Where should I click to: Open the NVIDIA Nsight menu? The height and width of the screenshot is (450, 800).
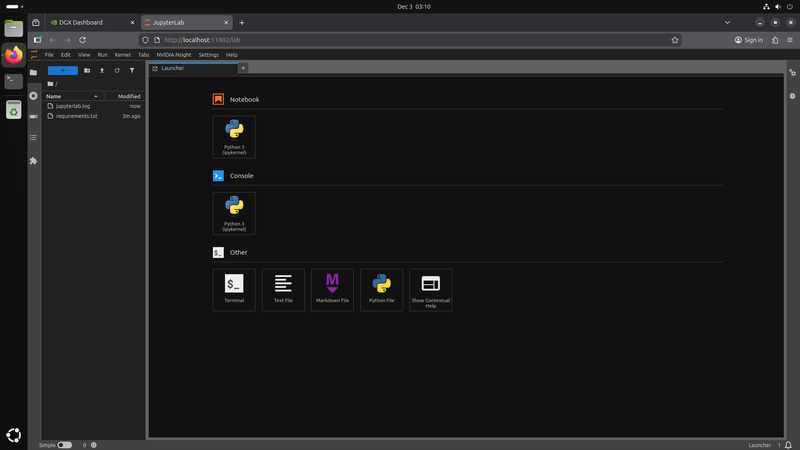click(x=173, y=55)
